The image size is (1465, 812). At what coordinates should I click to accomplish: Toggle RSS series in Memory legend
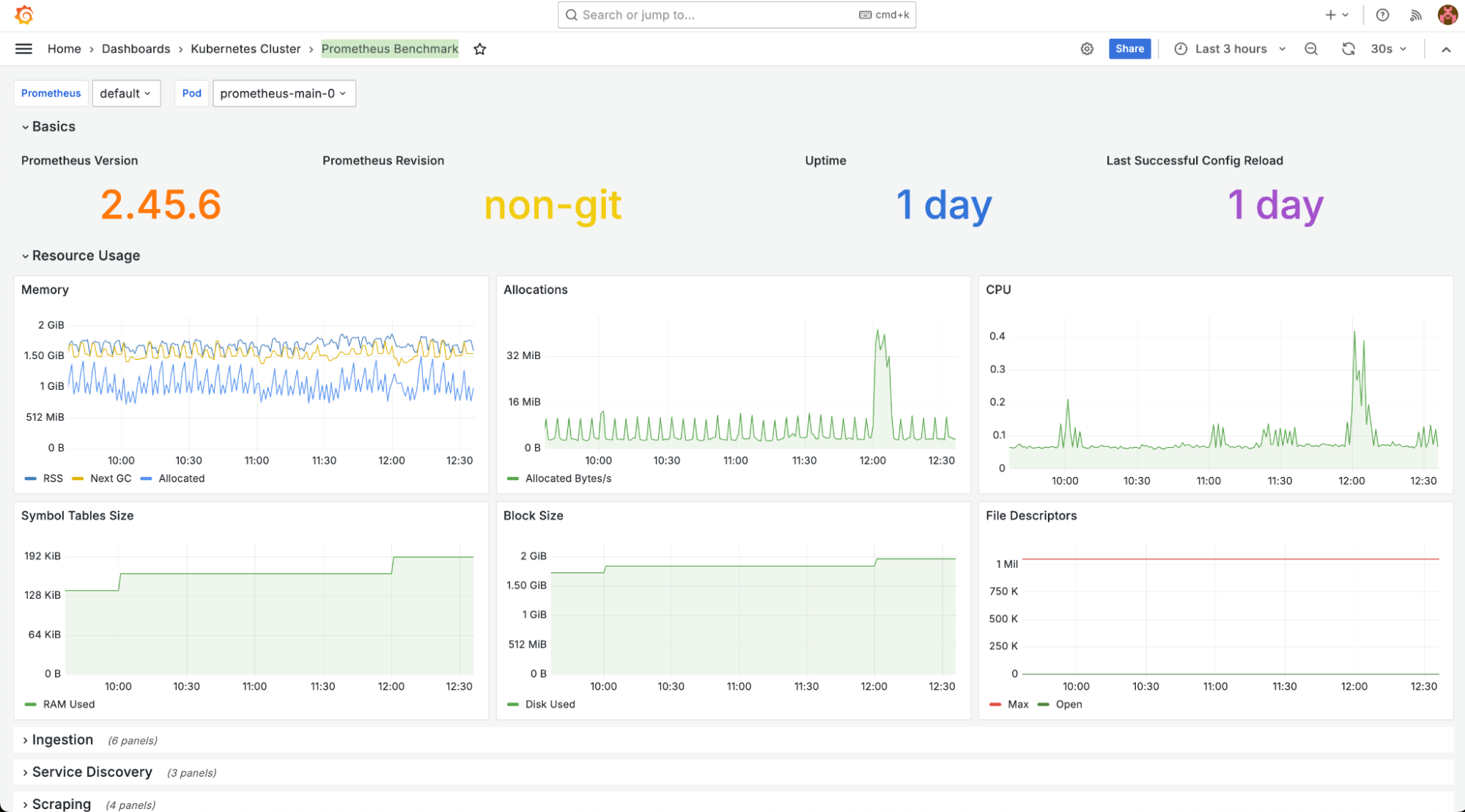click(x=52, y=479)
